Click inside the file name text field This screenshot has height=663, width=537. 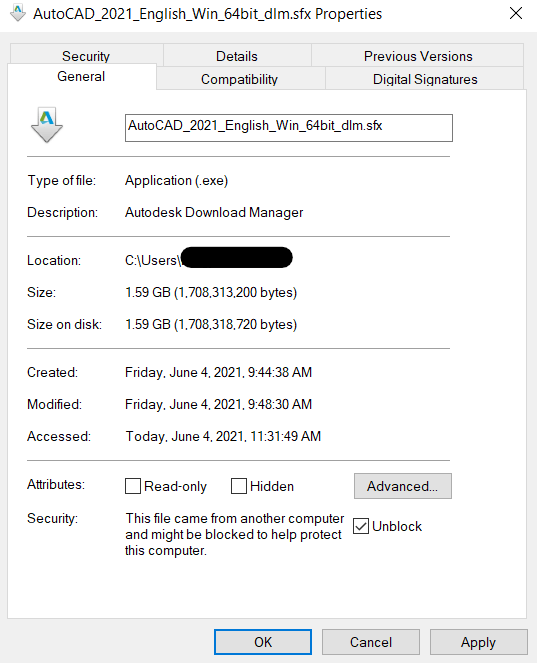pos(289,128)
